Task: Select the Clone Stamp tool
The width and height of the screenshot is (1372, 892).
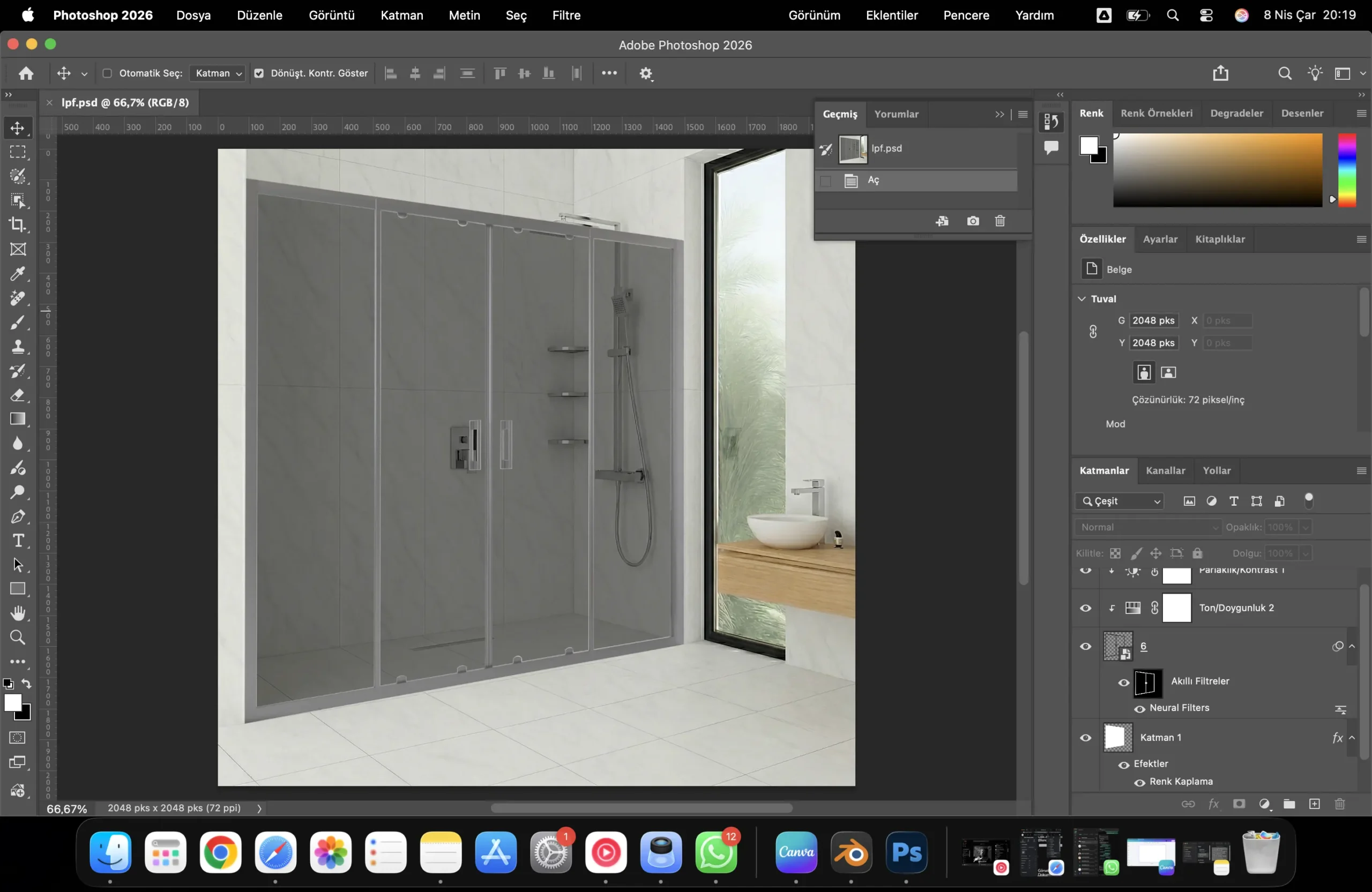Action: click(18, 346)
